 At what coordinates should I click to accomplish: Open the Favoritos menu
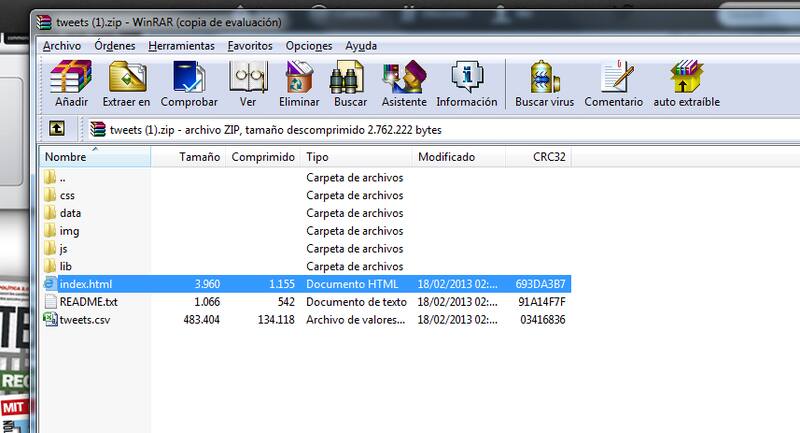(250, 46)
